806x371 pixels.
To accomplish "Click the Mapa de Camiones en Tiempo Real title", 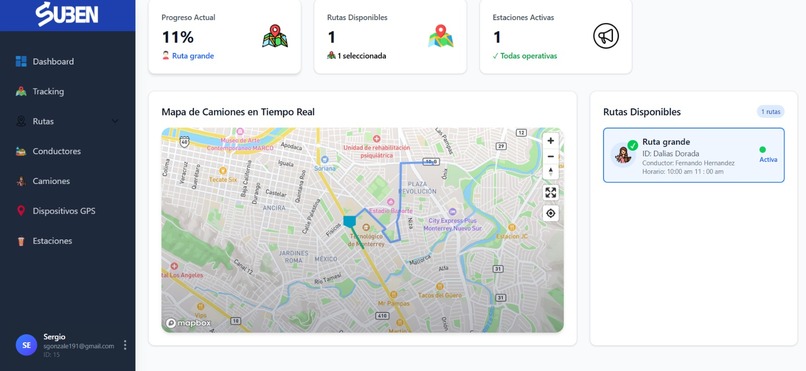I will click(x=238, y=112).
